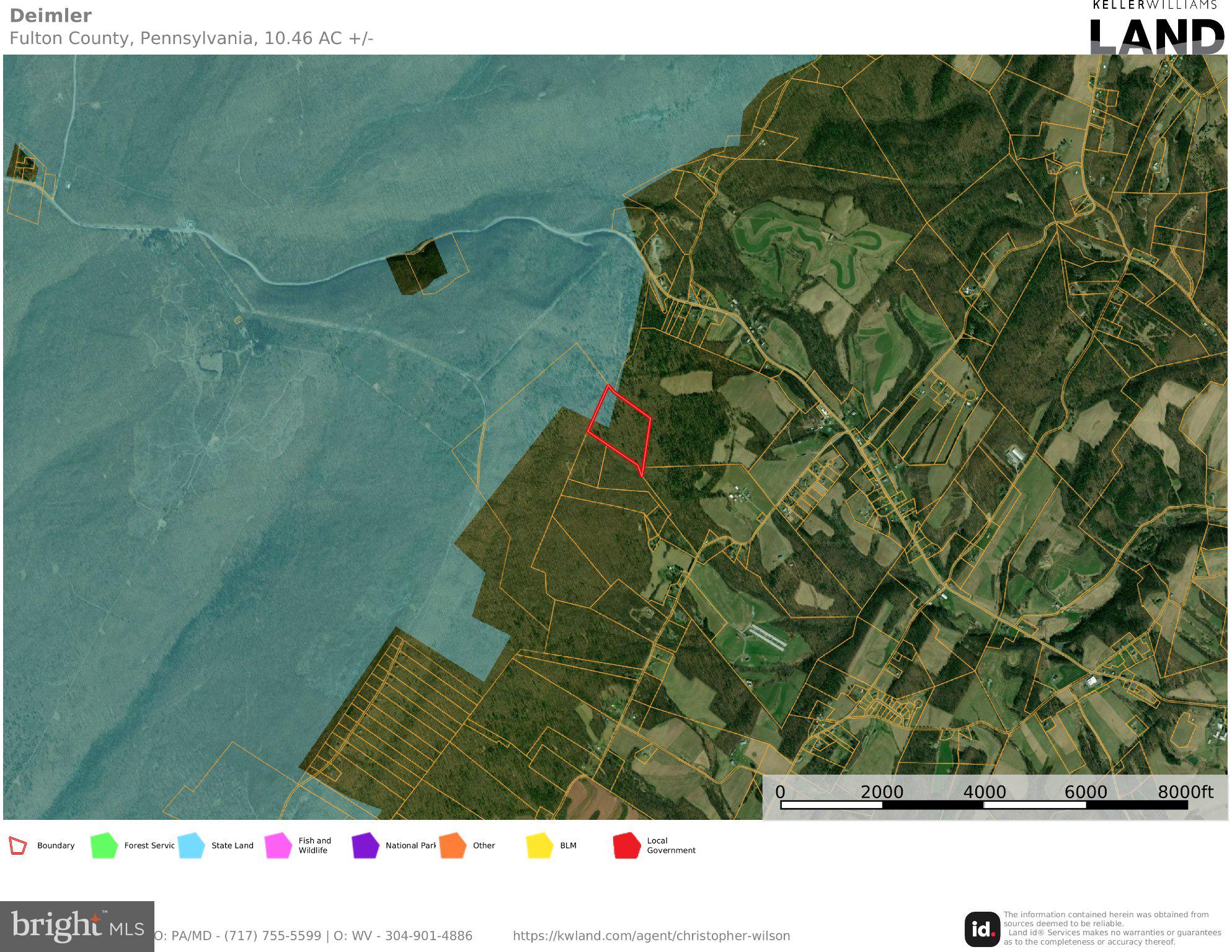Click the Fish and Wildlife legend label

(x=315, y=845)
